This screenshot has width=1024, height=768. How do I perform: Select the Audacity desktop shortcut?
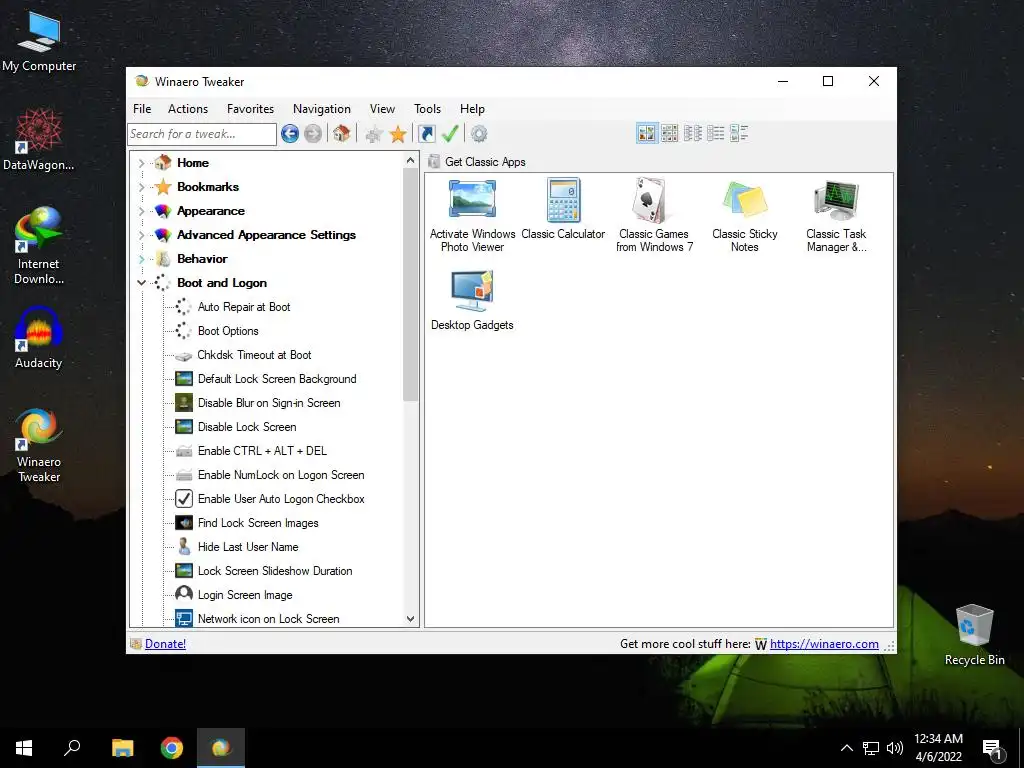tap(39, 339)
